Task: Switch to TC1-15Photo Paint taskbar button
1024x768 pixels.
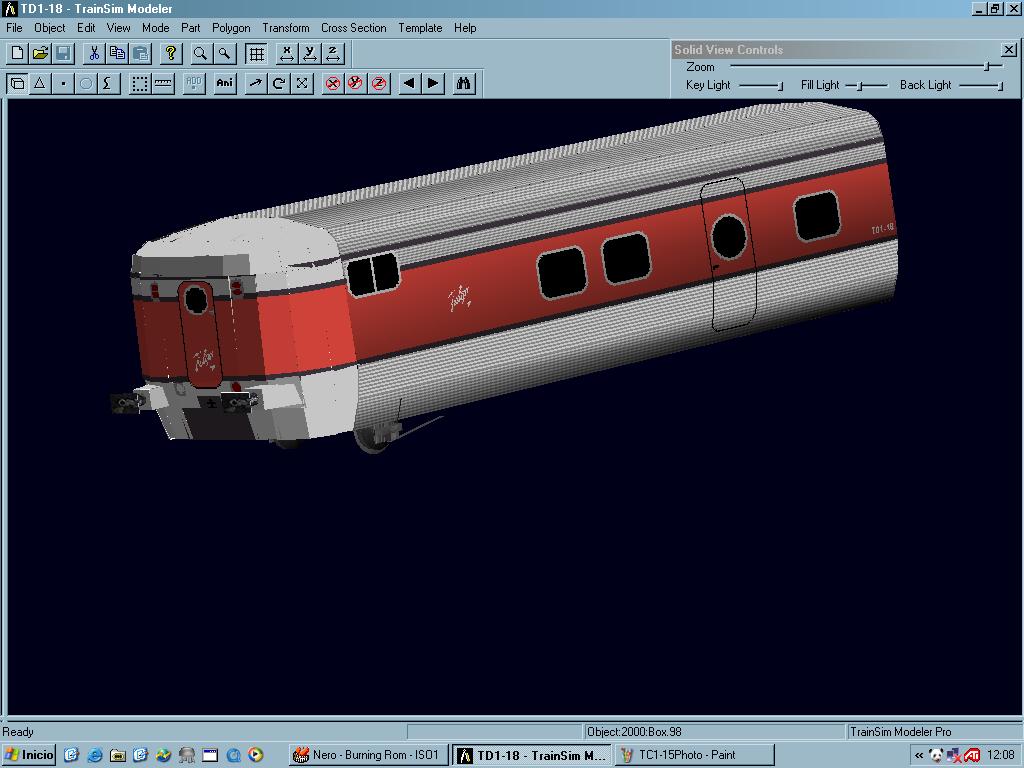Action: 694,755
